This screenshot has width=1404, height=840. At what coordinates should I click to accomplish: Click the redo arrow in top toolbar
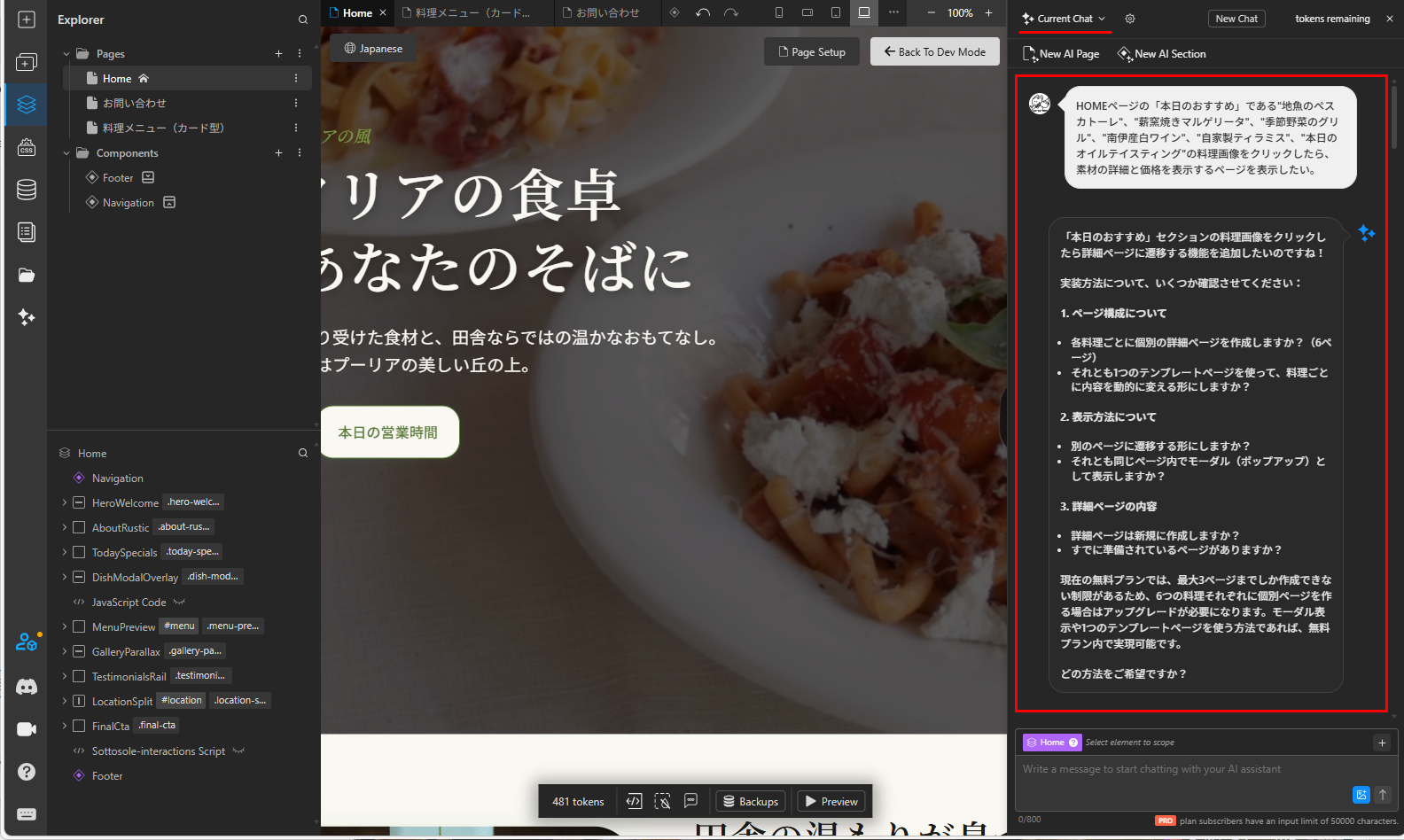click(730, 12)
